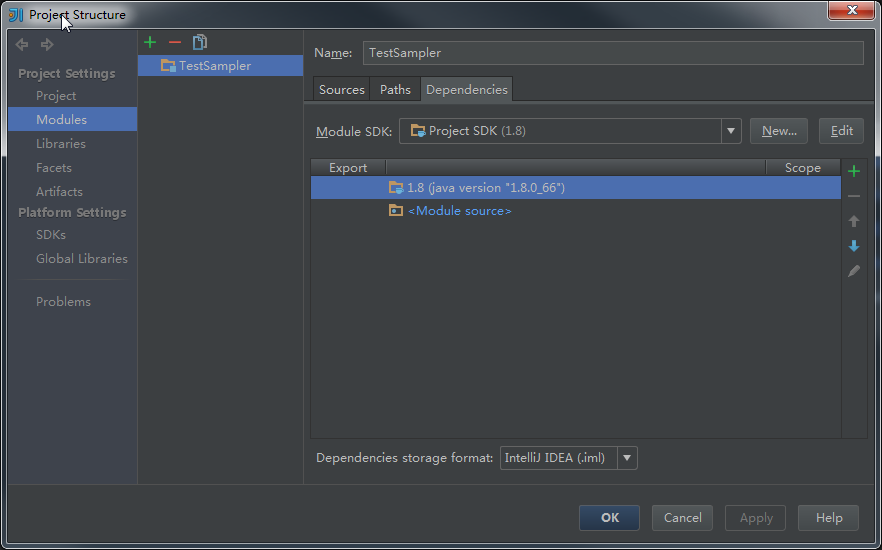The height and width of the screenshot is (550, 882).
Task: Click the forward navigation arrow
Action: [x=47, y=44]
